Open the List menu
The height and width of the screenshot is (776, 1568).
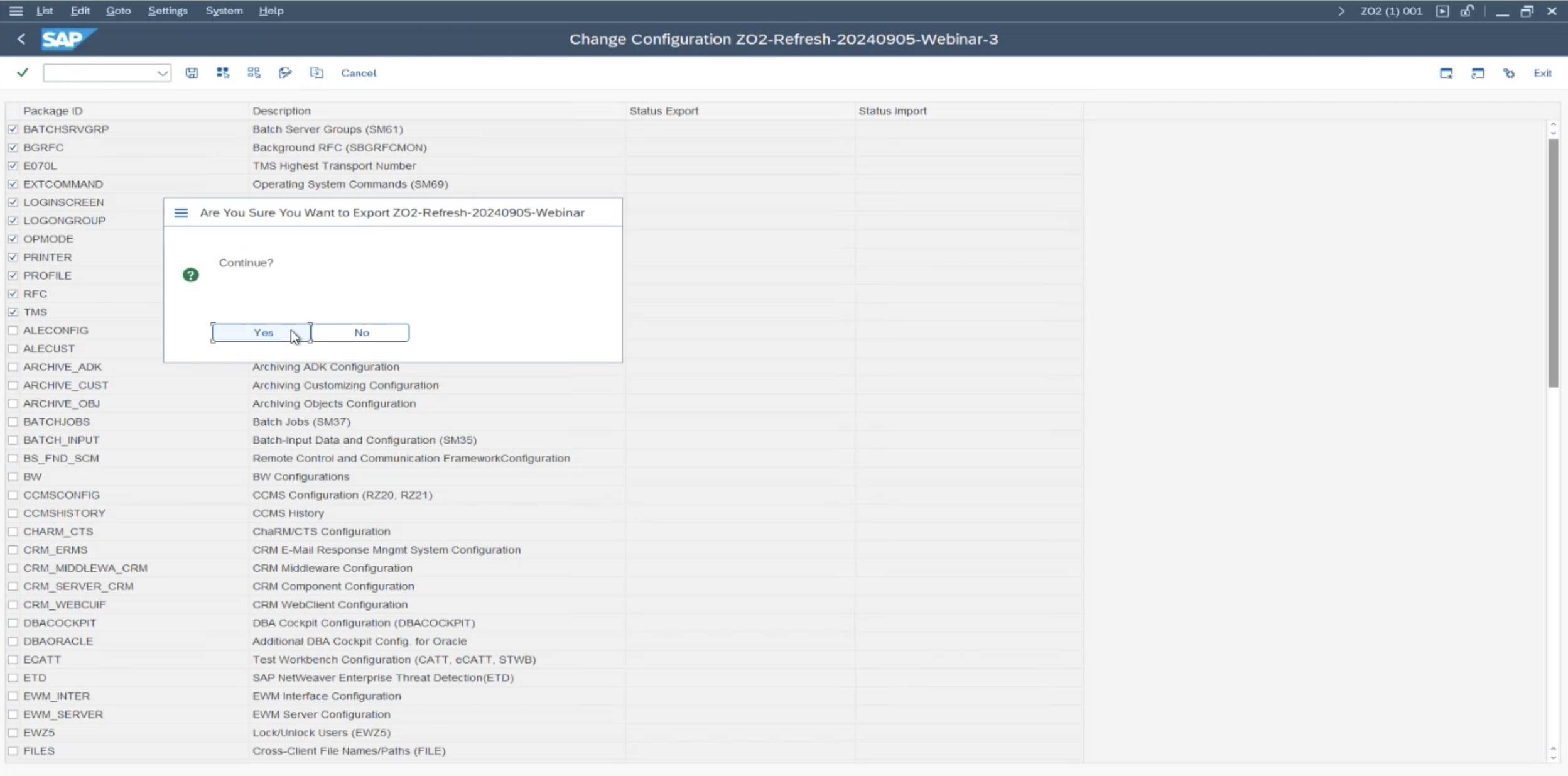point(45,11)
